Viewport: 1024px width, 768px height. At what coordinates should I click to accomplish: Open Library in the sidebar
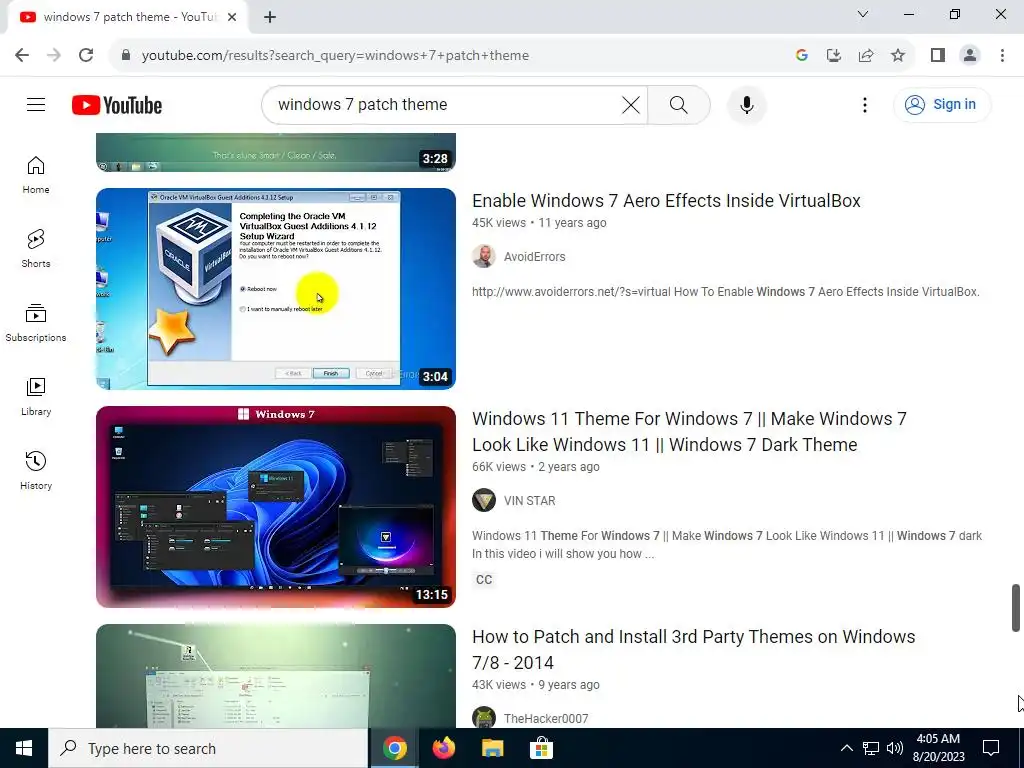tap(36, 397)
